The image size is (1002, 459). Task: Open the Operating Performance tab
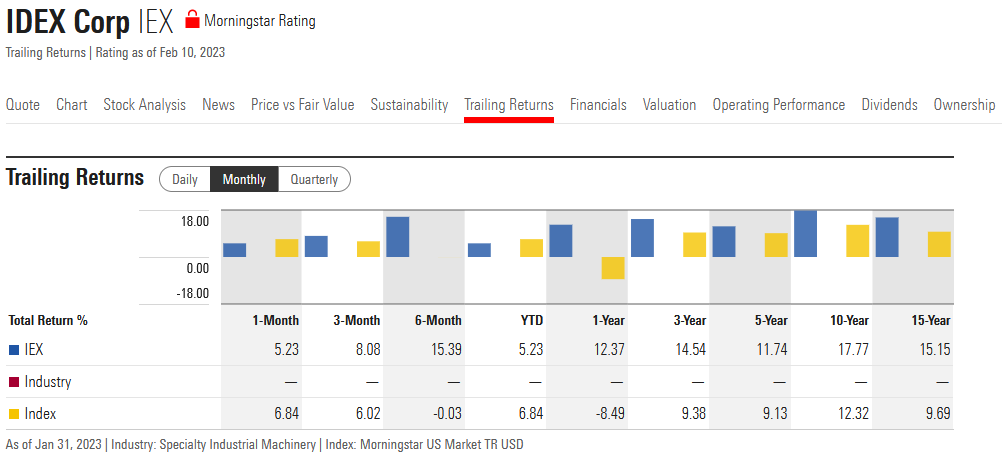click(x=778, y=105)
